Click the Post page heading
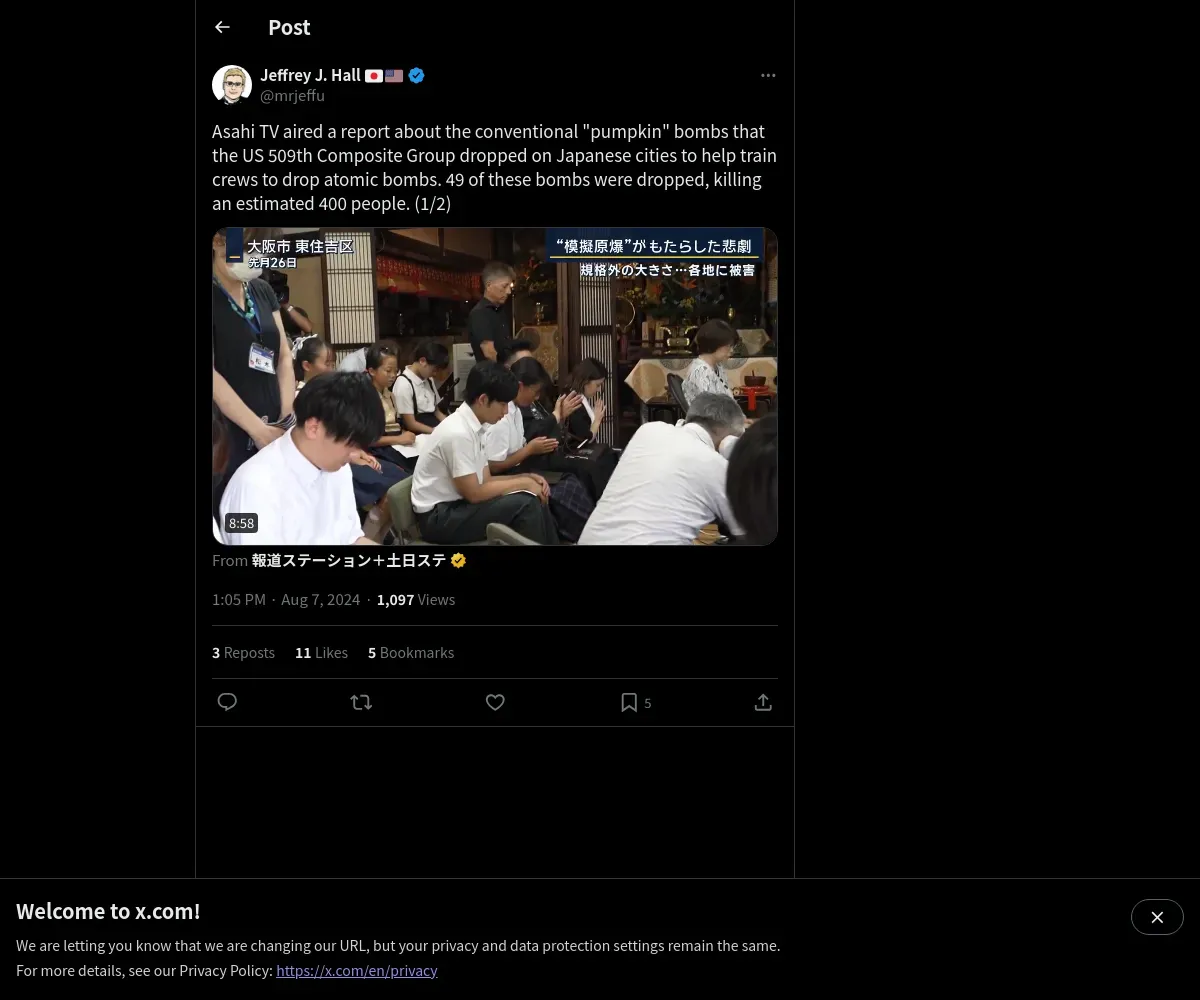Screen dimensions: 1200x1000 289,27
